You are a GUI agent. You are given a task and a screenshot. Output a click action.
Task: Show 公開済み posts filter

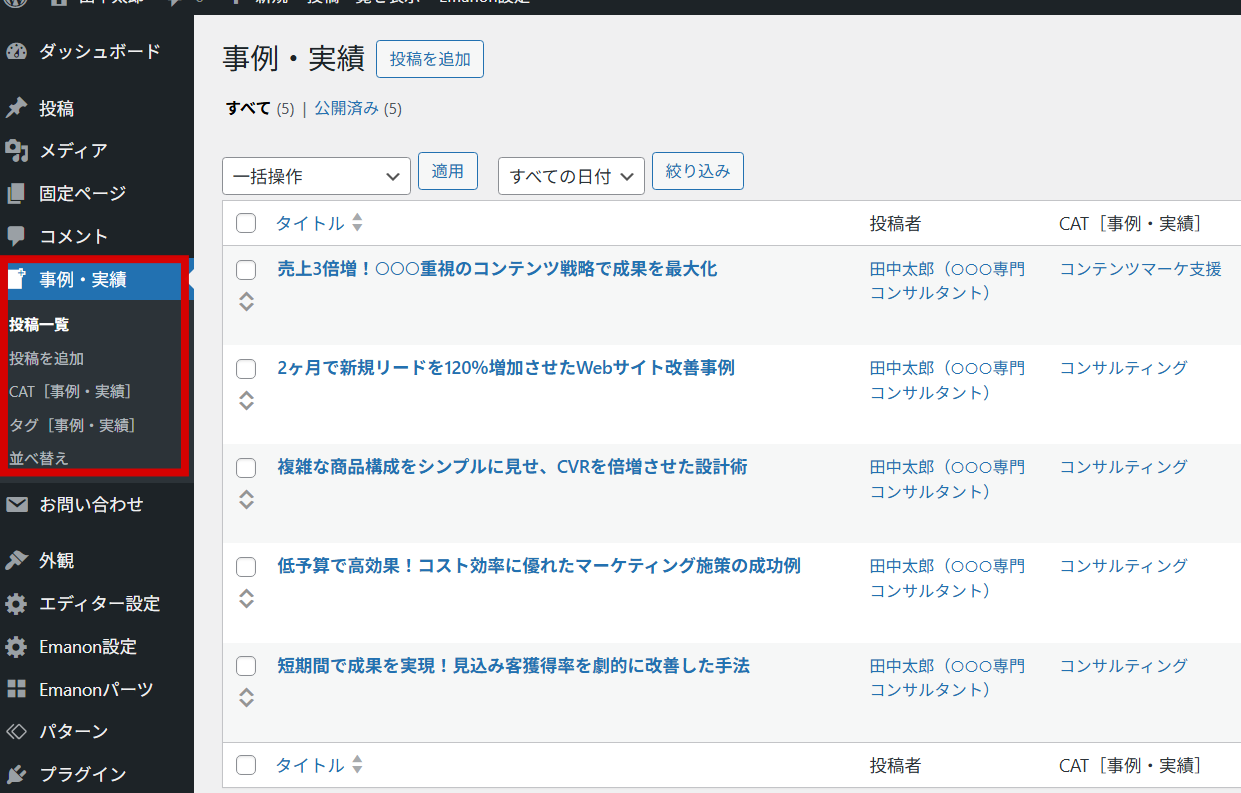click(347, 108)
